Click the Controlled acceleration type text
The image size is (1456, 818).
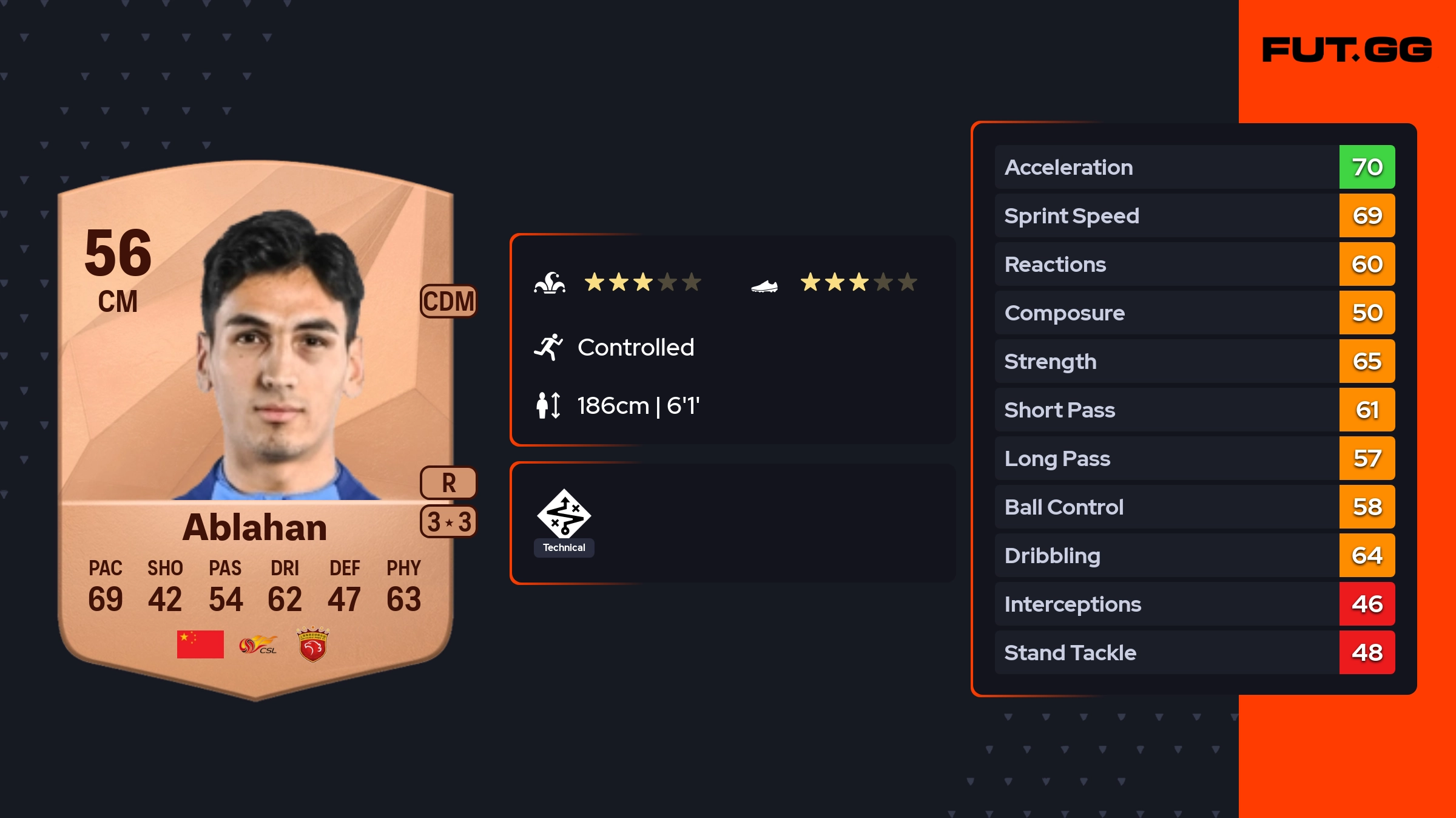tap(636, 347)
